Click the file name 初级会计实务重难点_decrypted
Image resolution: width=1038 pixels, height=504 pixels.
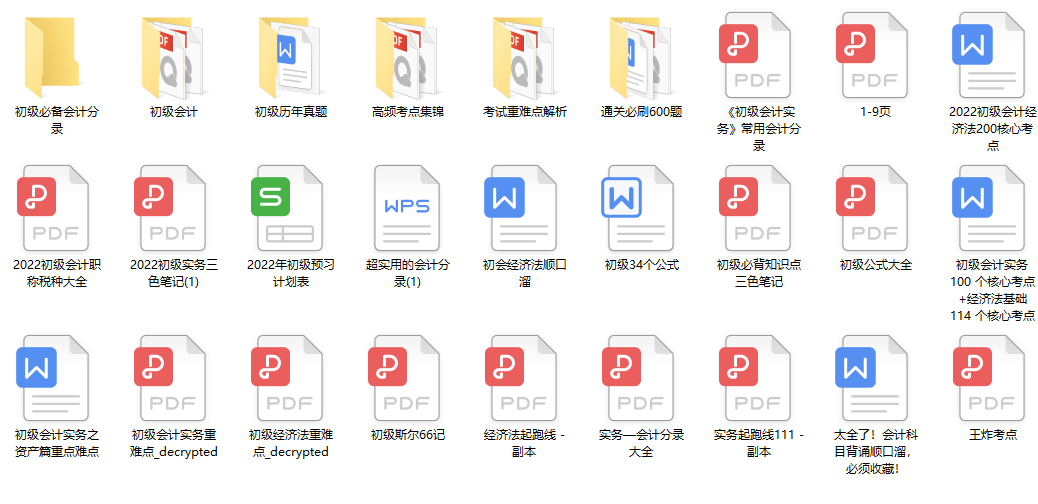coord(174,444)
